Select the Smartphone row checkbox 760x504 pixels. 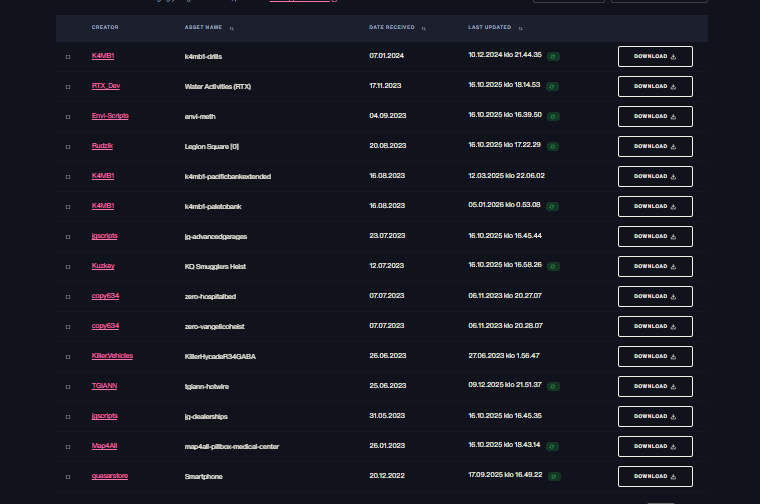click(68, 477)
